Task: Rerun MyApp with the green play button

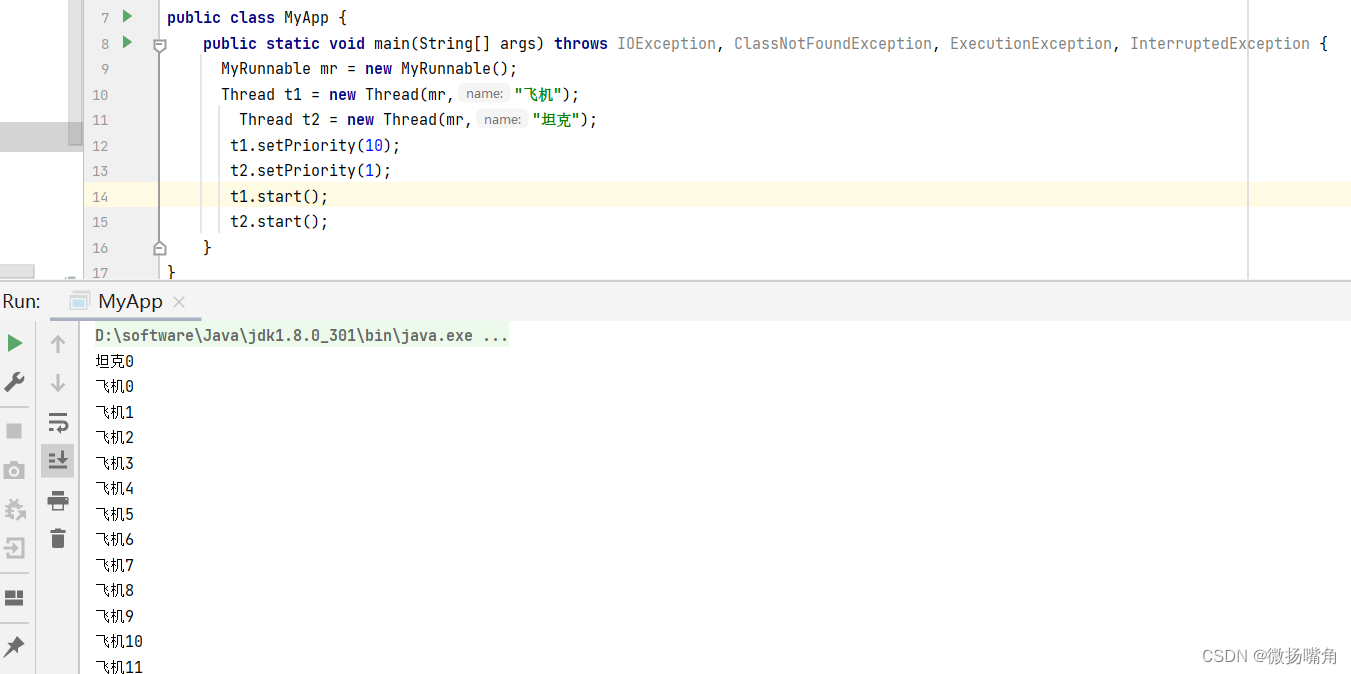Action: (x=15, y=343)
